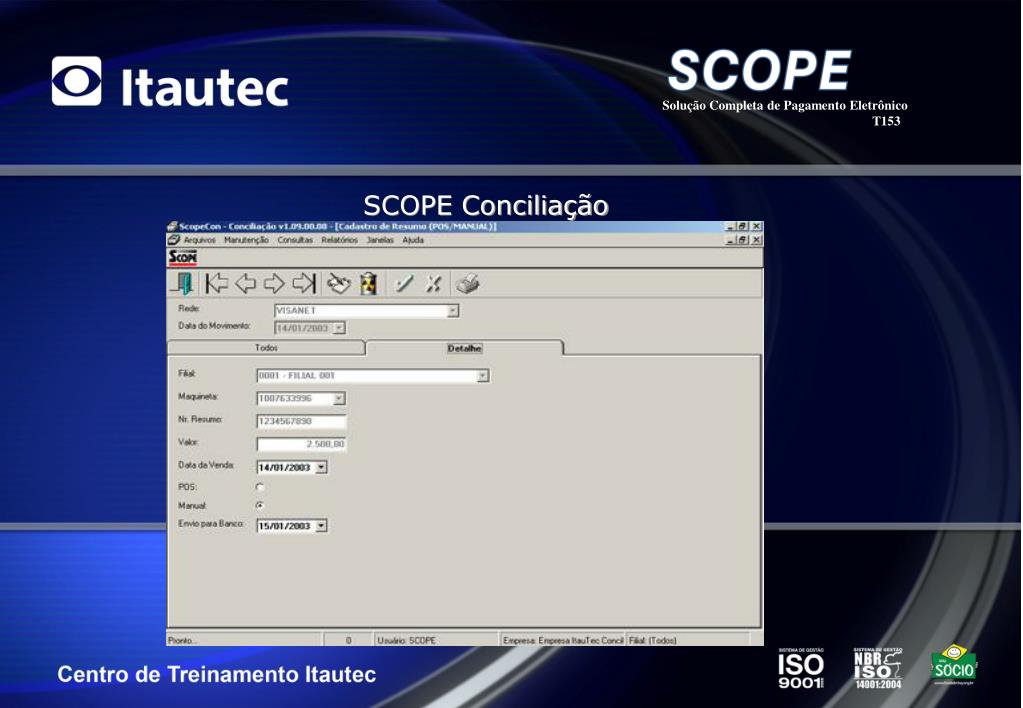Viewport: 1023px width, 708px height.
Task: Go to next record arrow icon
Action: click(274, 284)
